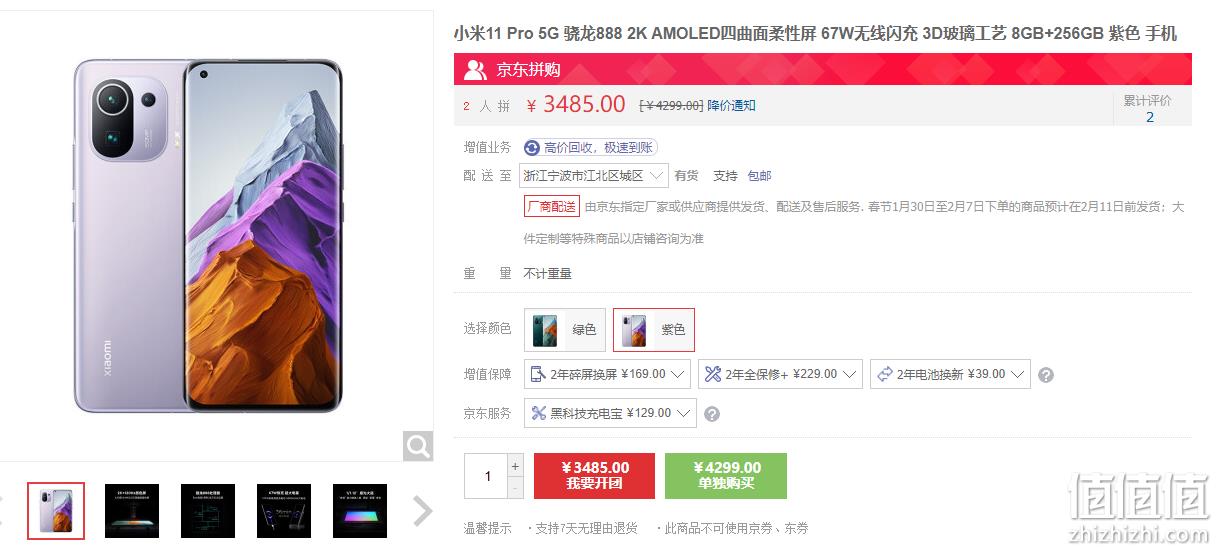Open the 2年电池换新 ¥39.00 dropdown
The width and height of the screenshot is (1218, 552).
pos(950,375)
